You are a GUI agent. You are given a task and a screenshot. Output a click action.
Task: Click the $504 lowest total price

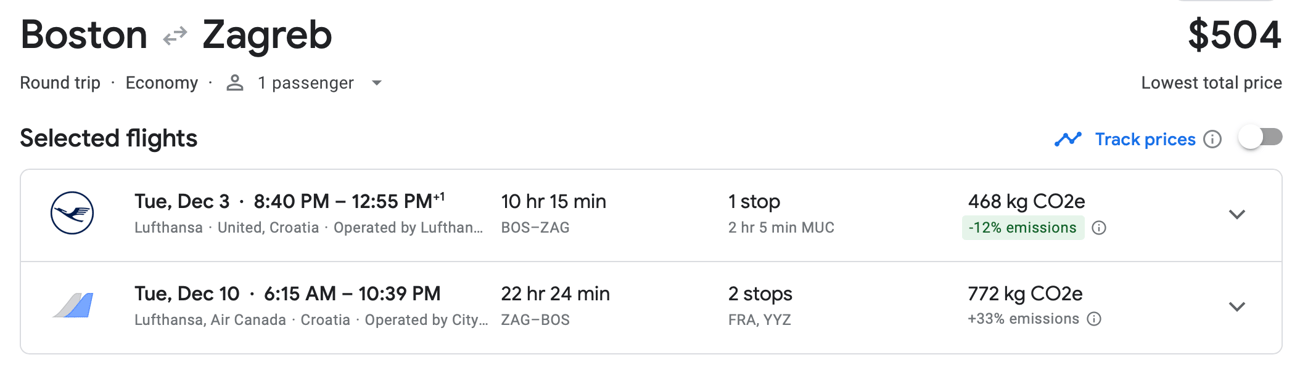1234,36
